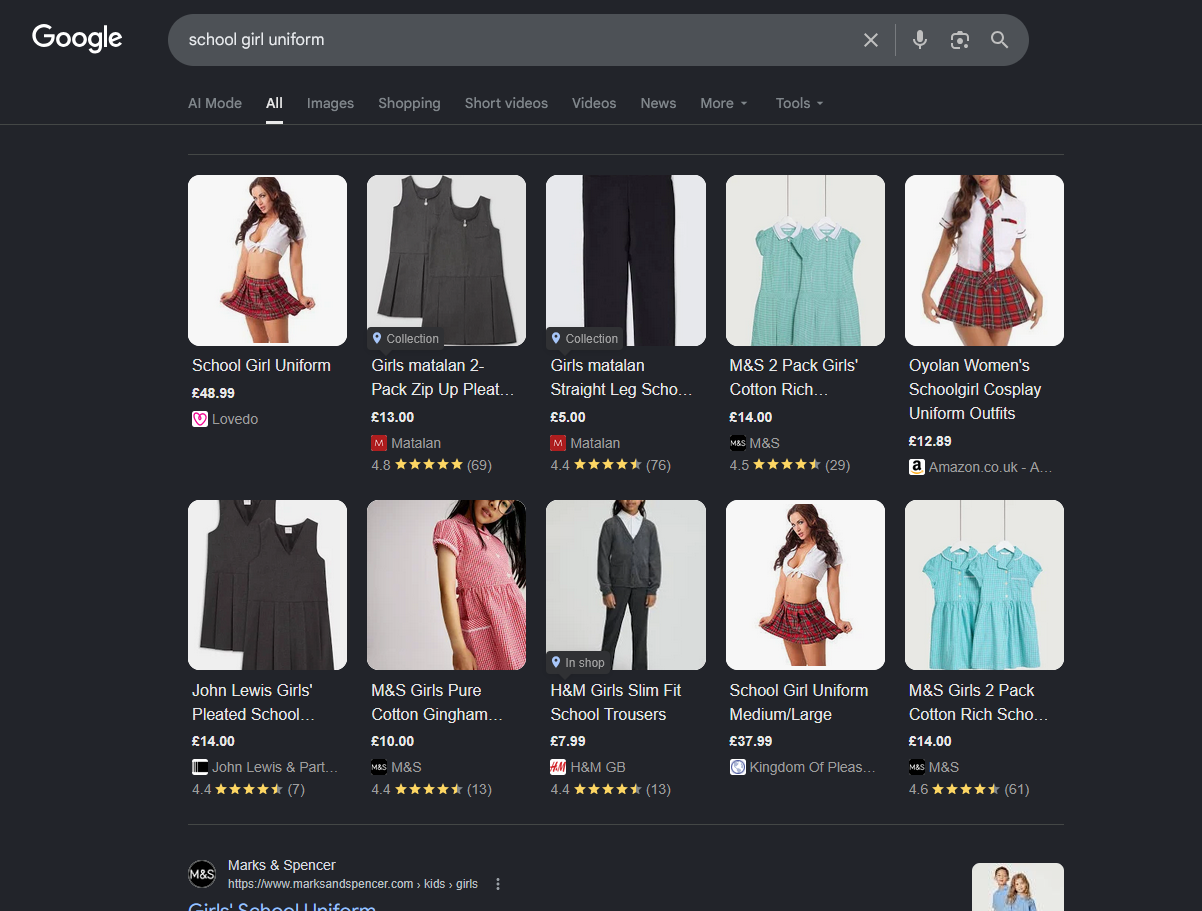Click the H&M cardigan and trousers image

point(626,585)
